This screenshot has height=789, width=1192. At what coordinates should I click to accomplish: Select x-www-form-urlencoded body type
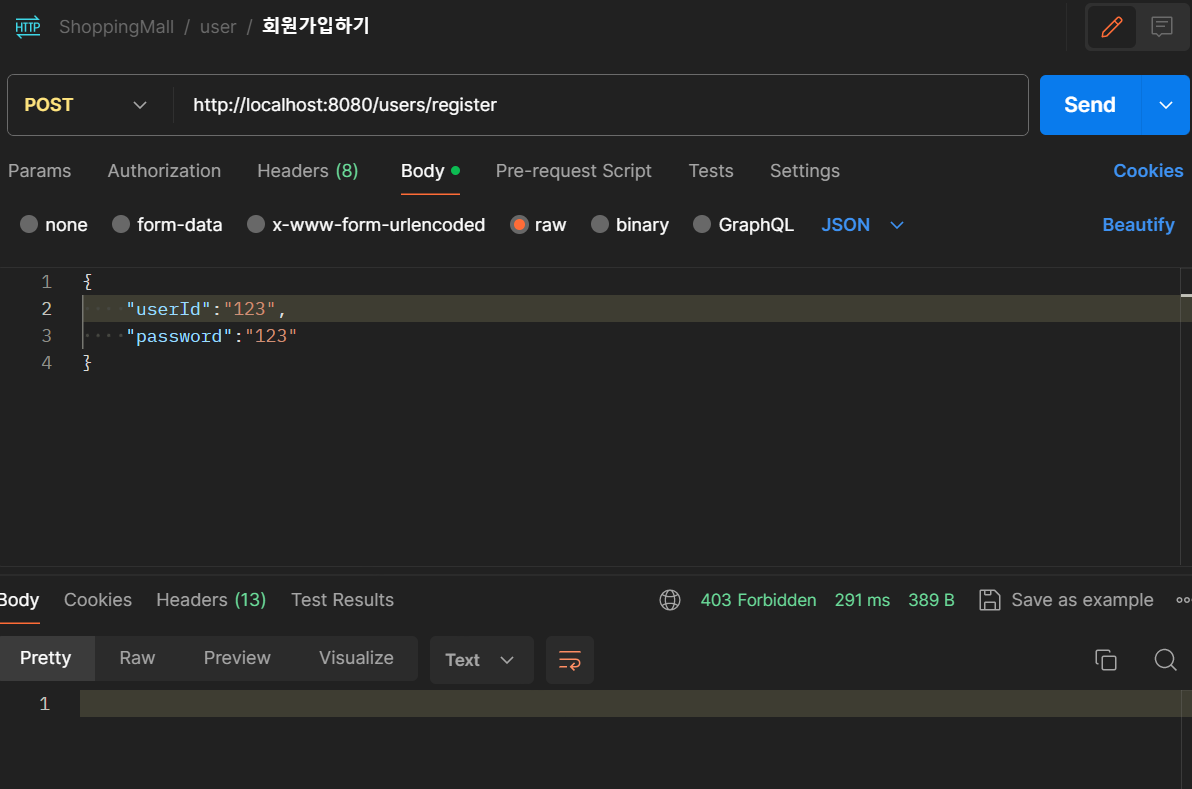(366, 224)
